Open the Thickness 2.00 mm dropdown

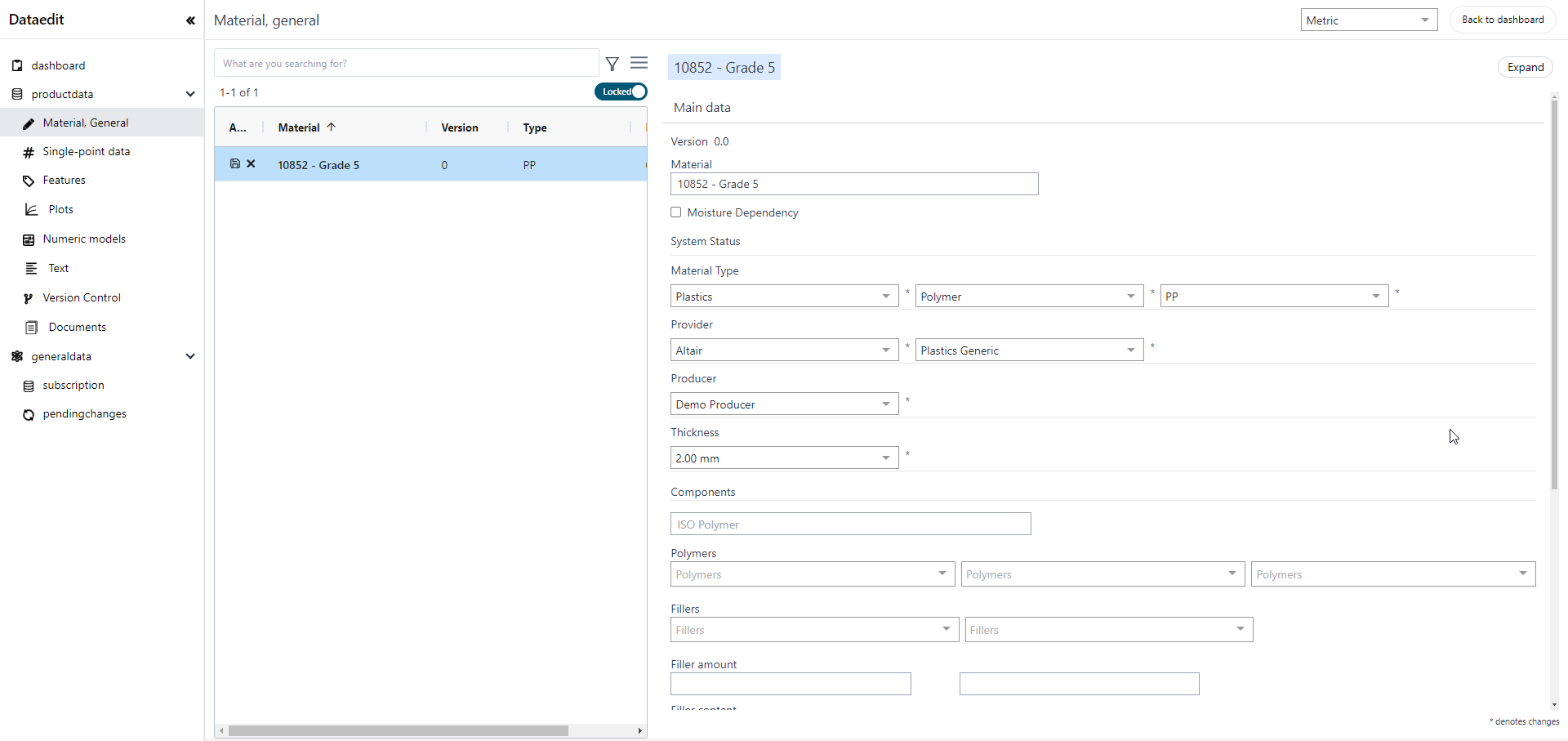point(784,458)
